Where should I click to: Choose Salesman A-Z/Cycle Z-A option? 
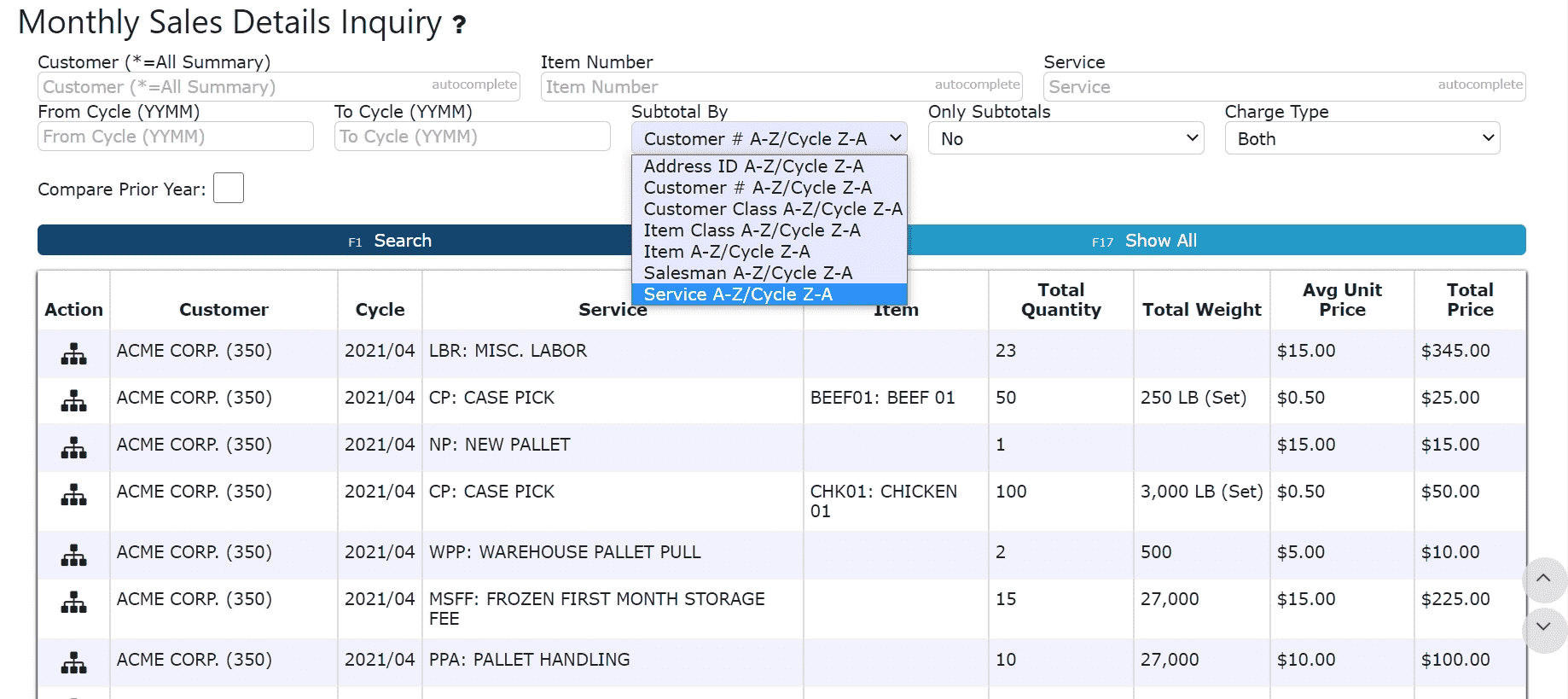click(x=769, y=273)
